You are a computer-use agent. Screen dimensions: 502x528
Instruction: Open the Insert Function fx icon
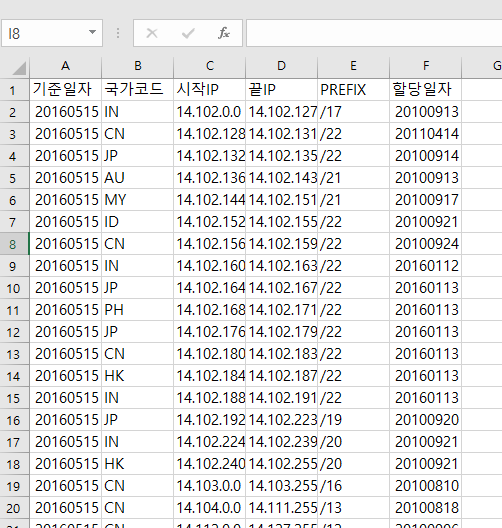click(224, 33)
